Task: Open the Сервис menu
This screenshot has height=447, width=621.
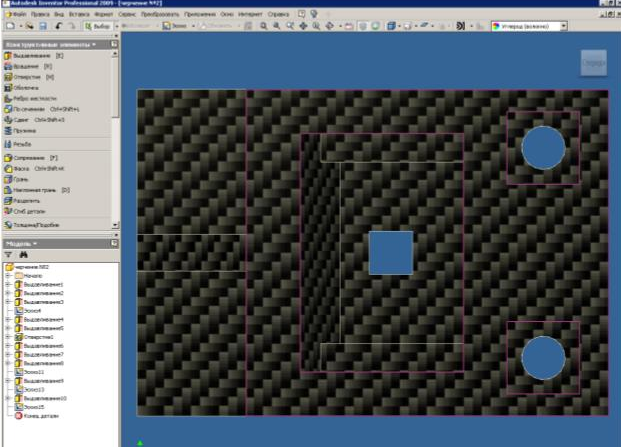Action: pyautogui.click(x=127, y=14)
